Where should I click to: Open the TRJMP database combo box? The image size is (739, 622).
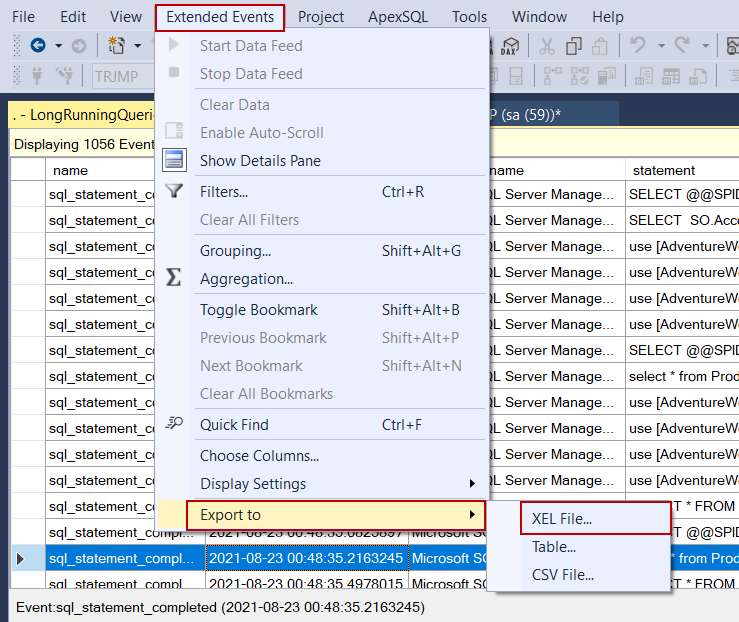pyautogui.click(x=123, y=76)
